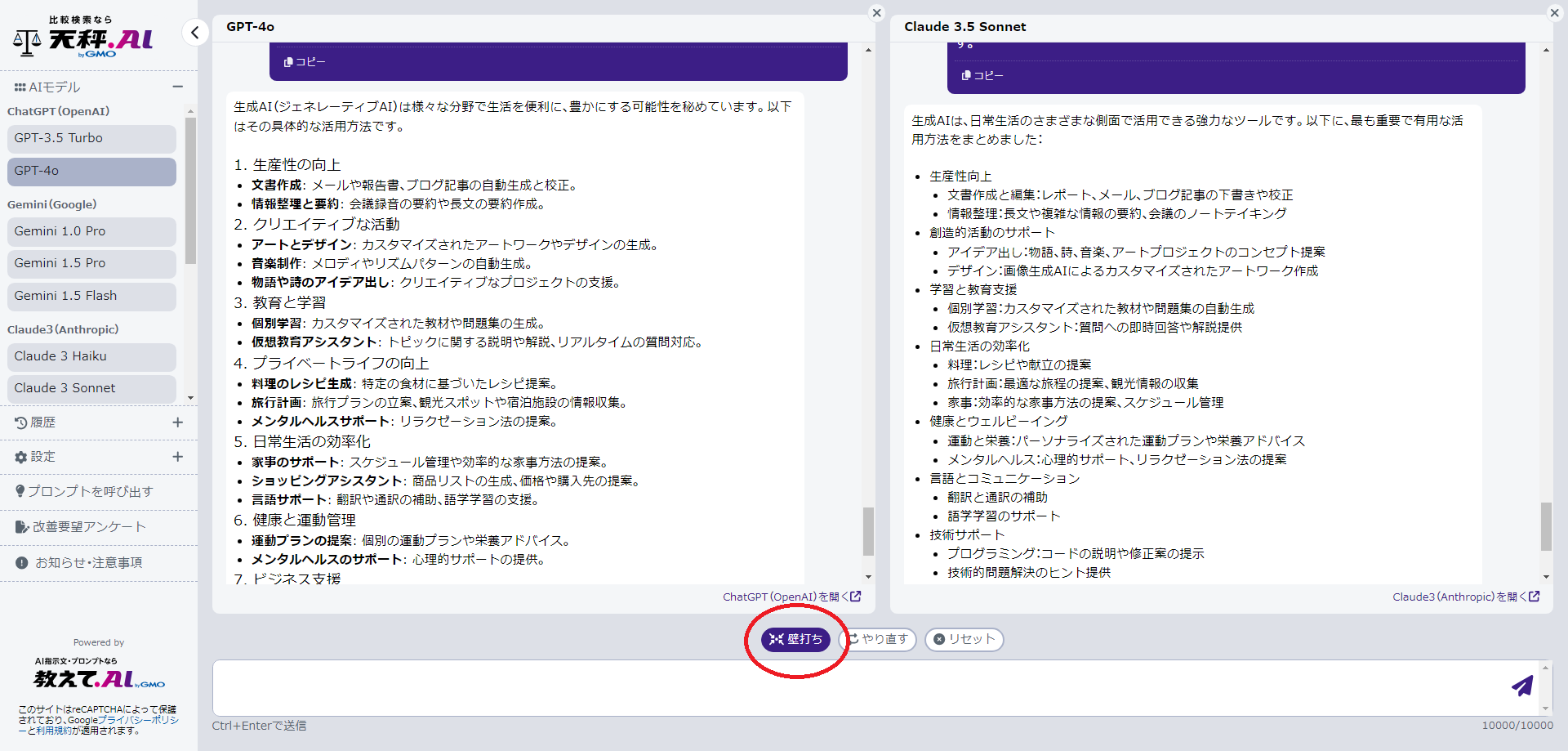Click the やり直す retry button
The image size is (1568, 751).
[x=879, y=639]
